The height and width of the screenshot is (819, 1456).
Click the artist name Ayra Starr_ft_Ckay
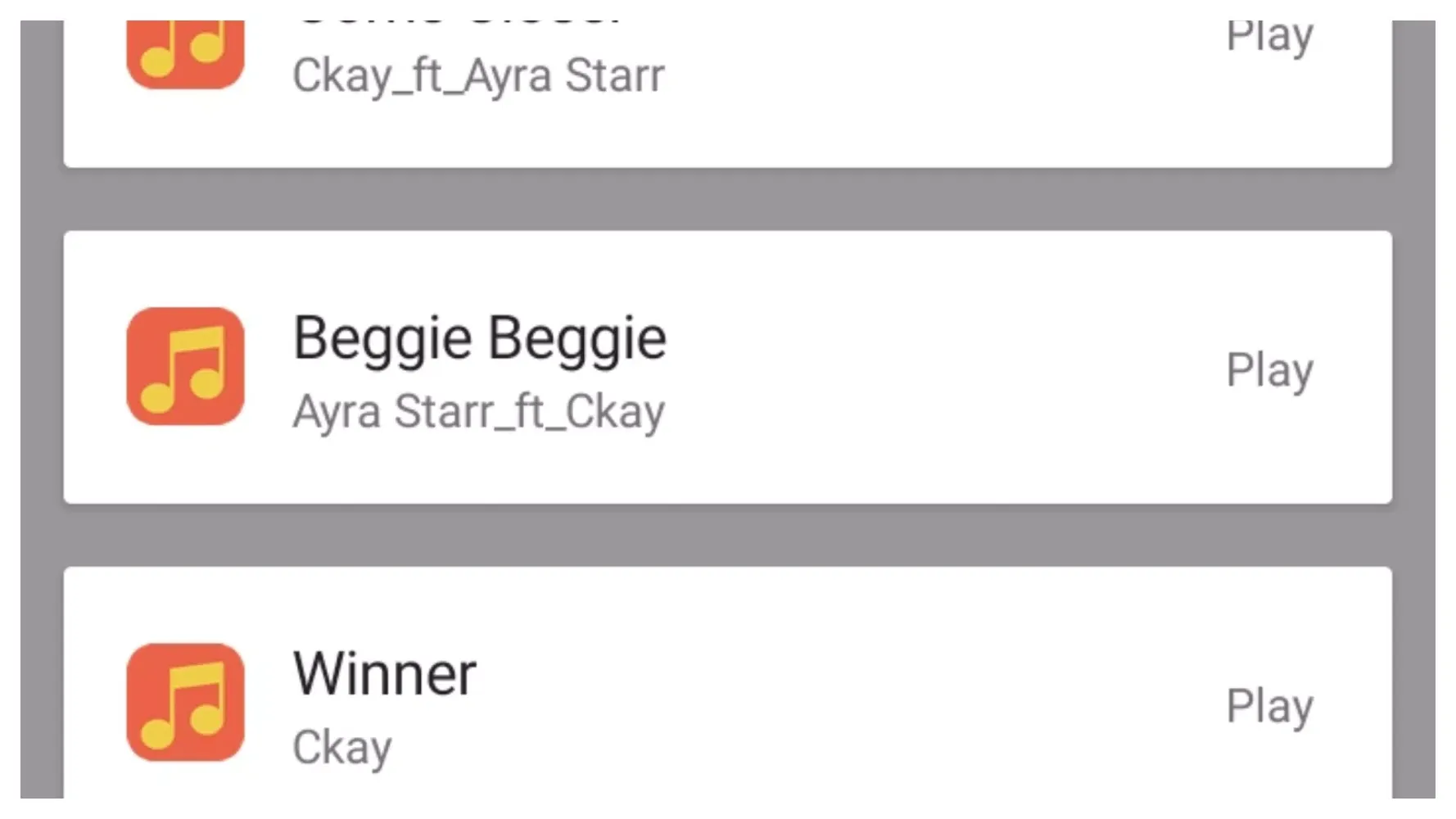click(x=479, y=411)
